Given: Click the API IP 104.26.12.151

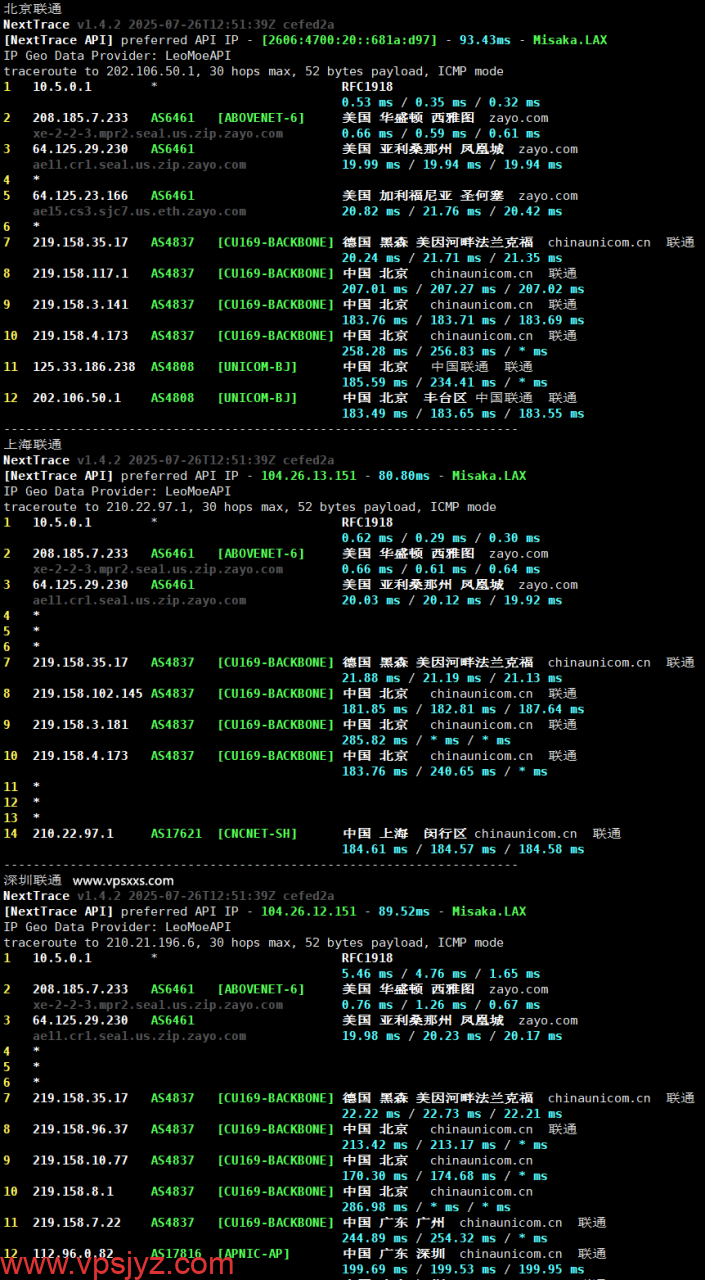Looking at the screenshot, I should pyautogui.click(x=308, y=912).
